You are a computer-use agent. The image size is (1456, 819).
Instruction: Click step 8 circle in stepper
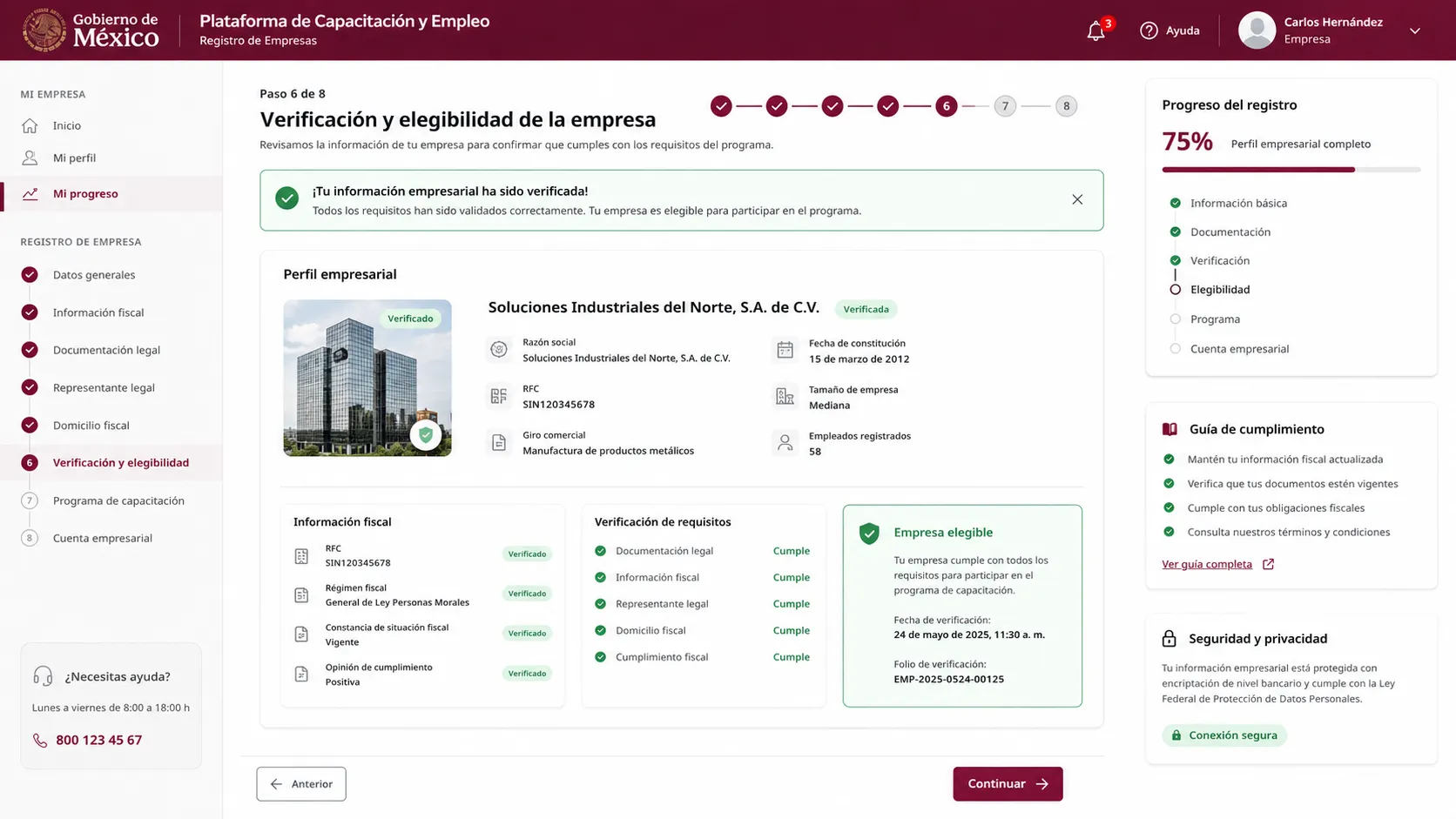click(1066, 106)
